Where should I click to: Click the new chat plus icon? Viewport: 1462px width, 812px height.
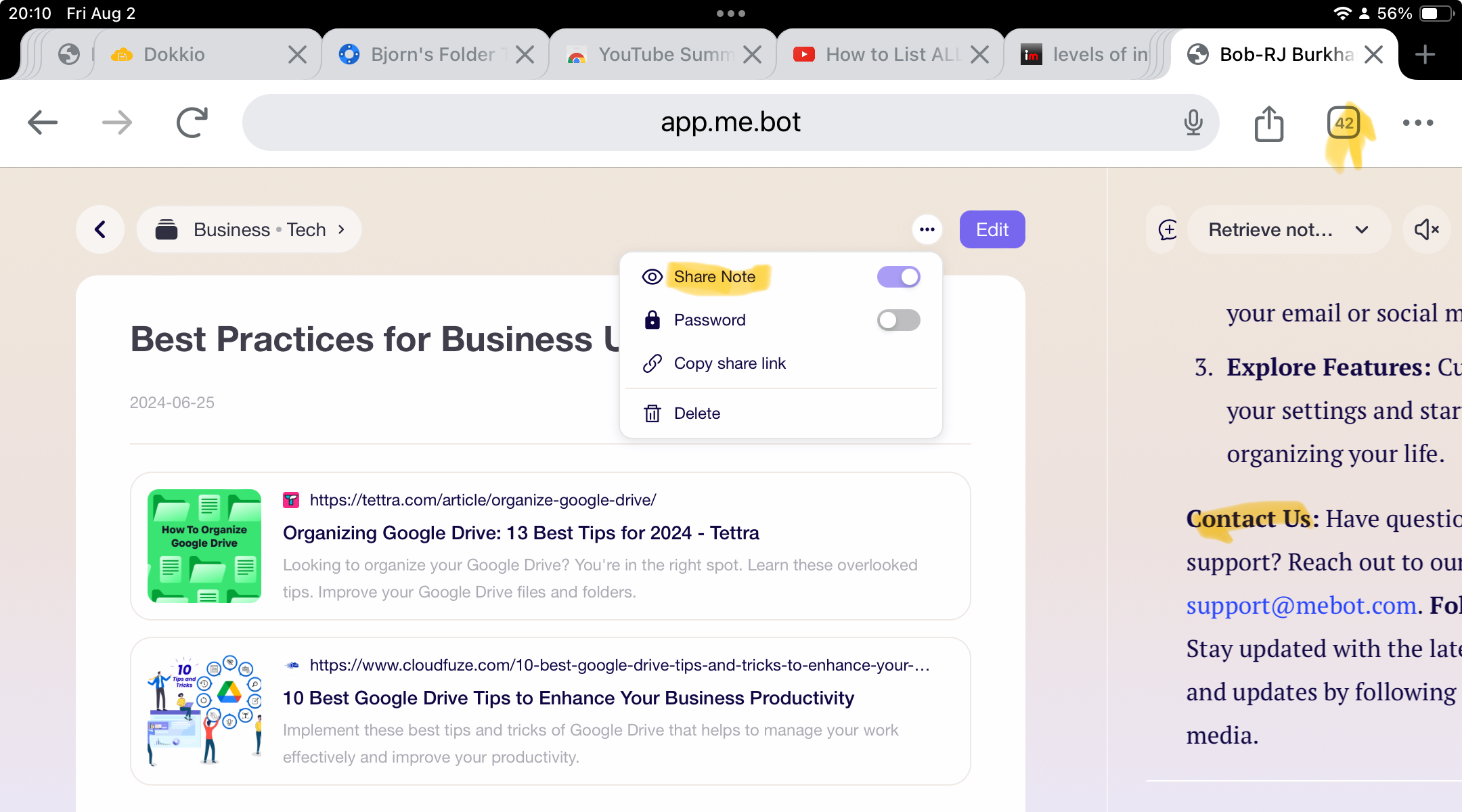click(1168, 230)
